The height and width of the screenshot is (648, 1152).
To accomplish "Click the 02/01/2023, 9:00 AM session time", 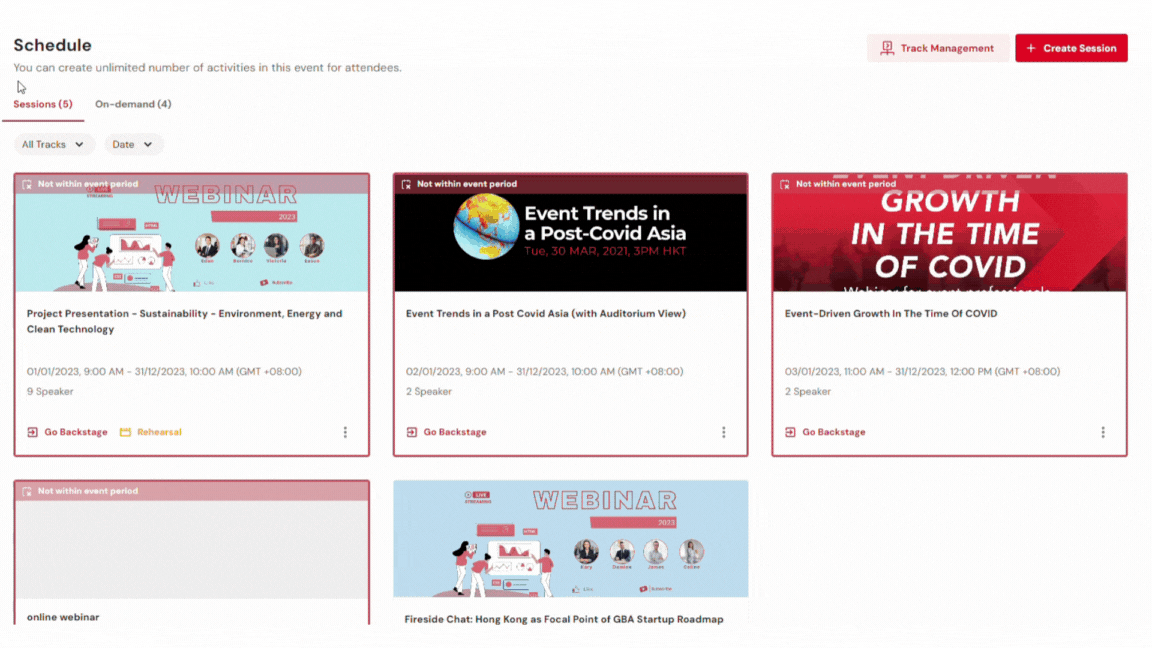I will coord(544,372).
